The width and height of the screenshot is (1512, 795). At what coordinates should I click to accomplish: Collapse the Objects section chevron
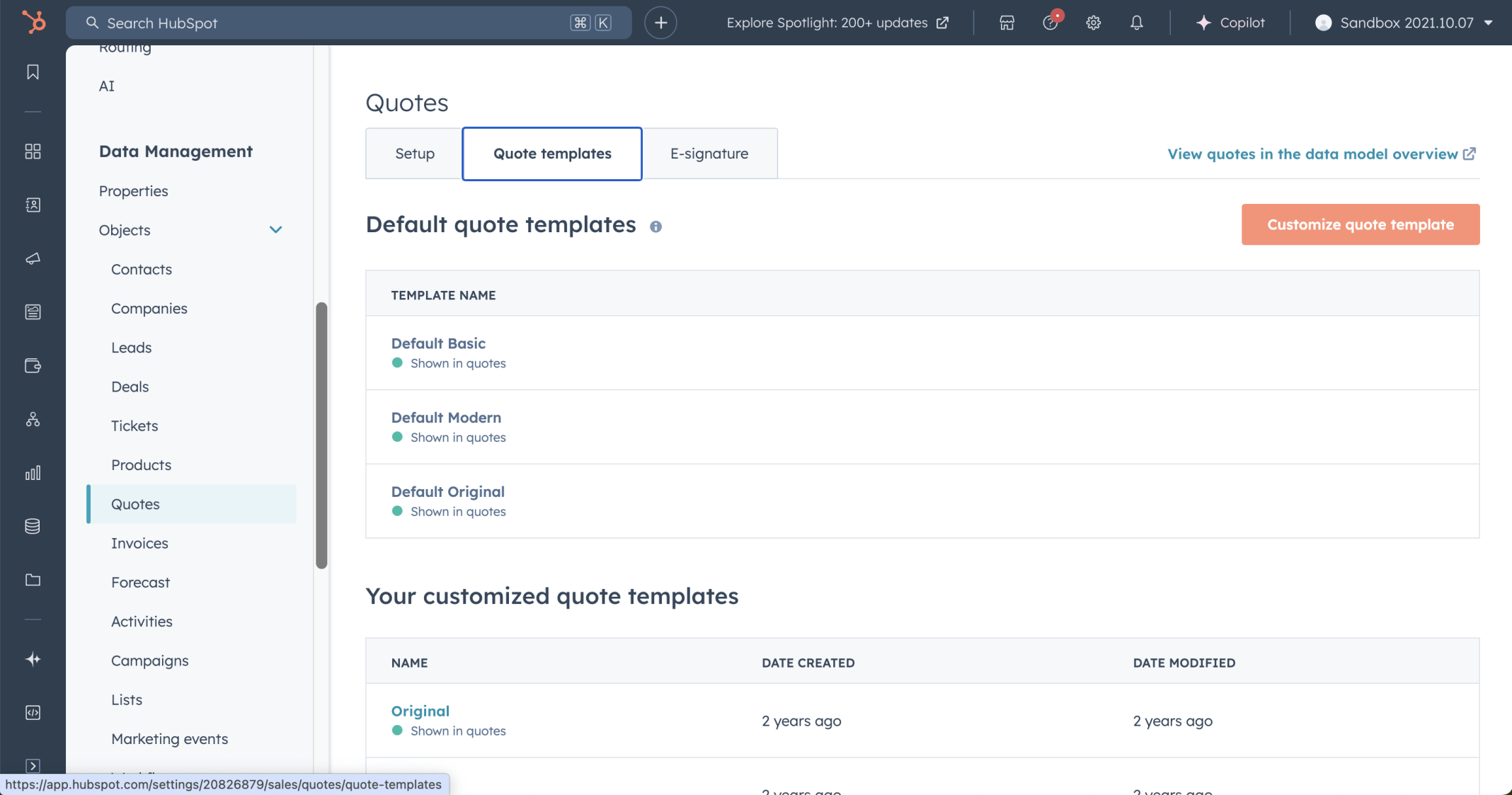coord(276,229)
